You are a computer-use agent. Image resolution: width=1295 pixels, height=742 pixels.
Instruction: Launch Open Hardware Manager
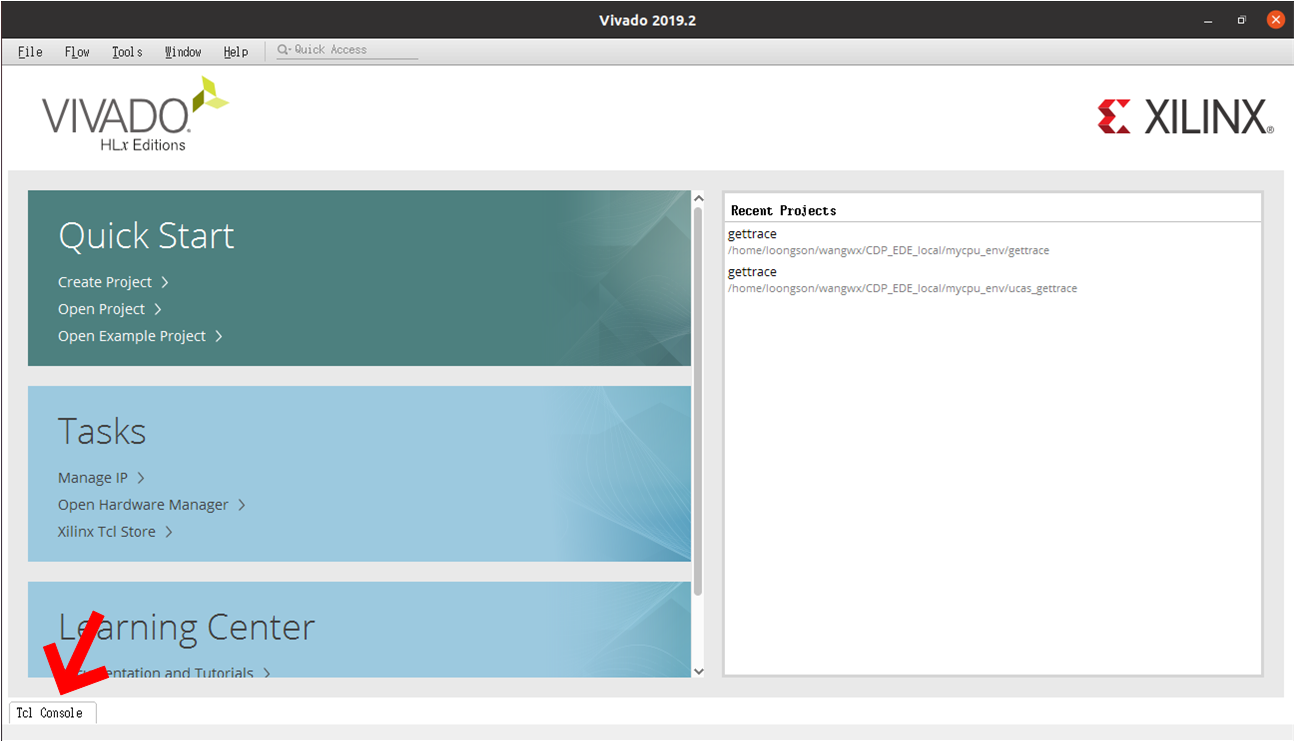(143, 505)
